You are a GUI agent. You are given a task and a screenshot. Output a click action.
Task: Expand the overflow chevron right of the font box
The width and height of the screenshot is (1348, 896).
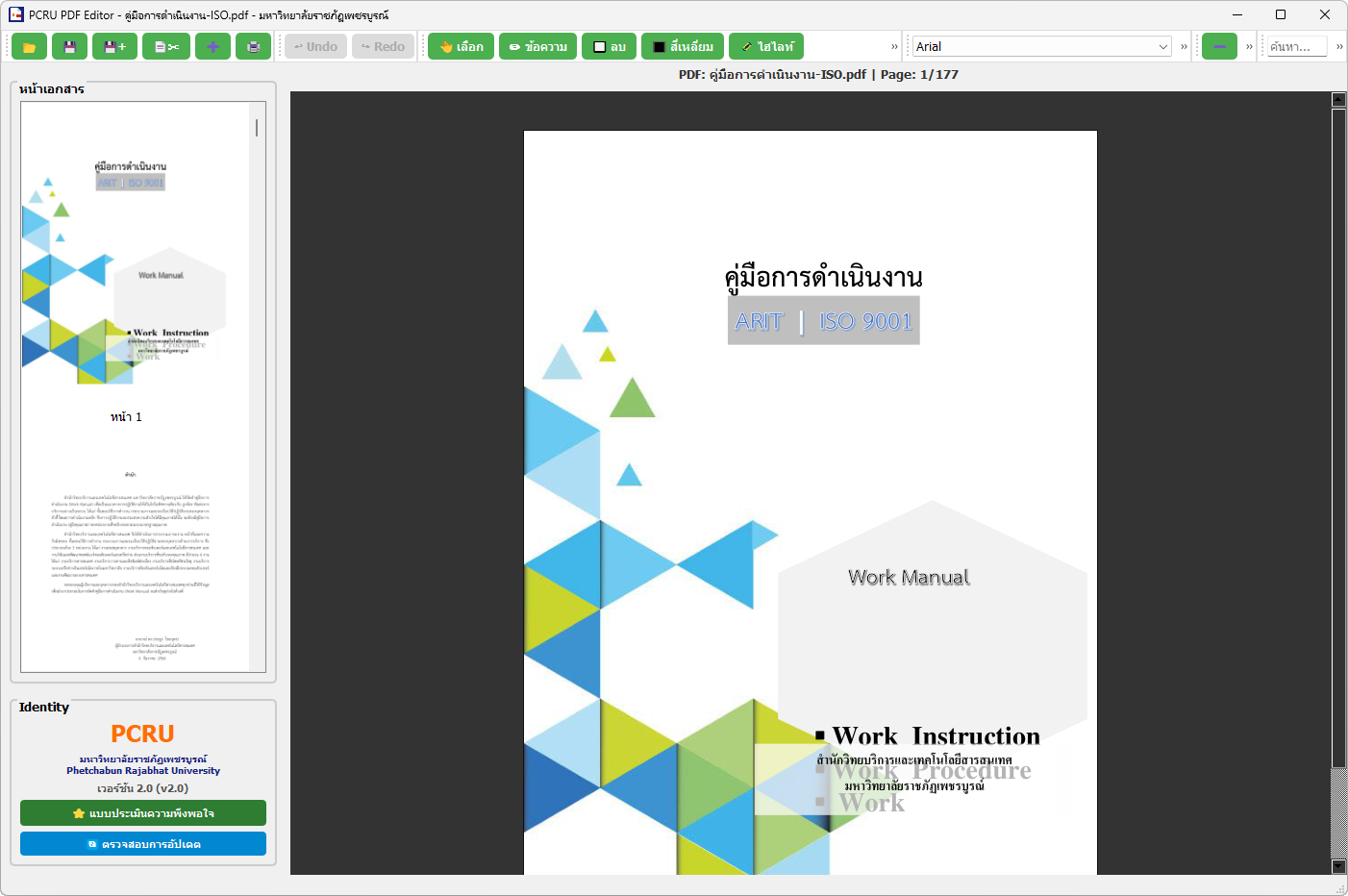point(1184,47)
